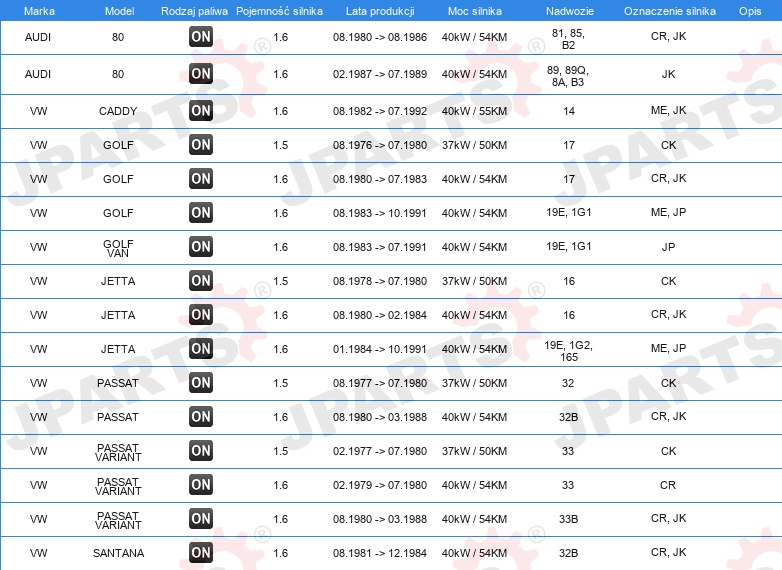Click the production date 08.1976 -> 07.1980

380,145
